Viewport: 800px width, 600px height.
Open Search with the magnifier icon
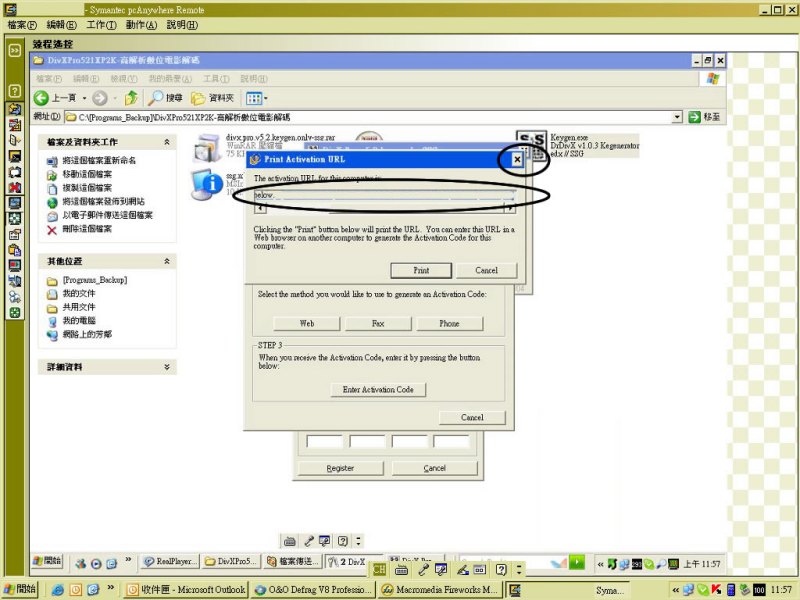coord(157,98)
